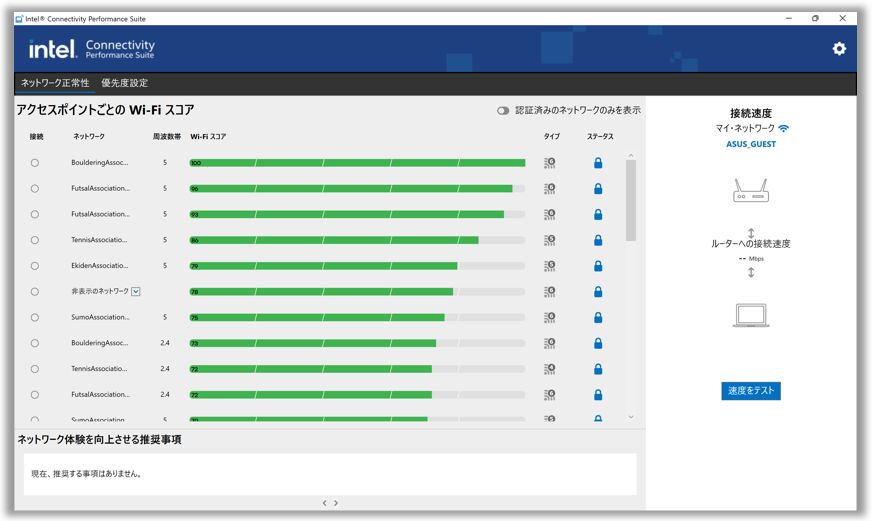Image resolution: width=872 pixels, height=521 pixels.
Task: Click the type icon for the score 96 row
Action: point(549,188)
